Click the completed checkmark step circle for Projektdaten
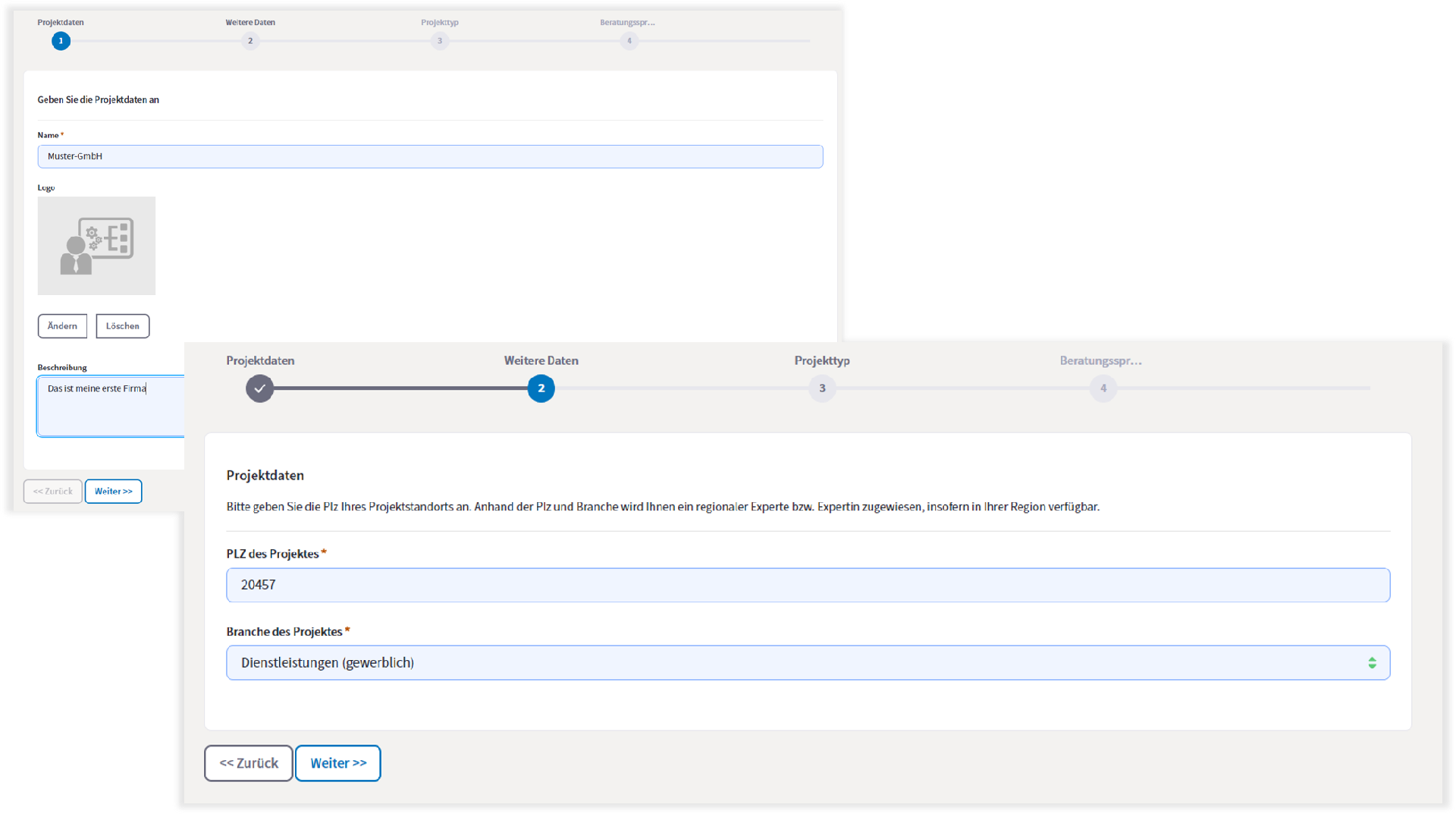This screenshot has height=814, width=1456. [259, 388]
